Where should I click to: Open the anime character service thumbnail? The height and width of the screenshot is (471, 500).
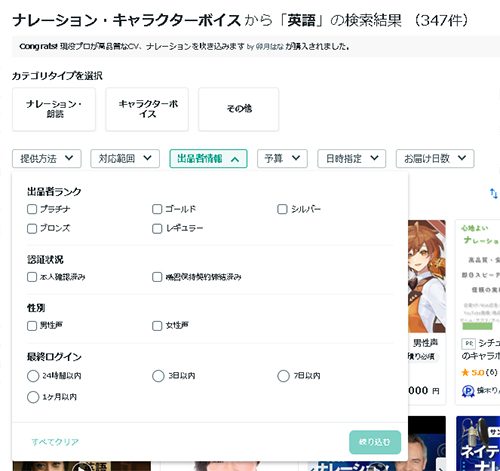[x=427, y=276]
